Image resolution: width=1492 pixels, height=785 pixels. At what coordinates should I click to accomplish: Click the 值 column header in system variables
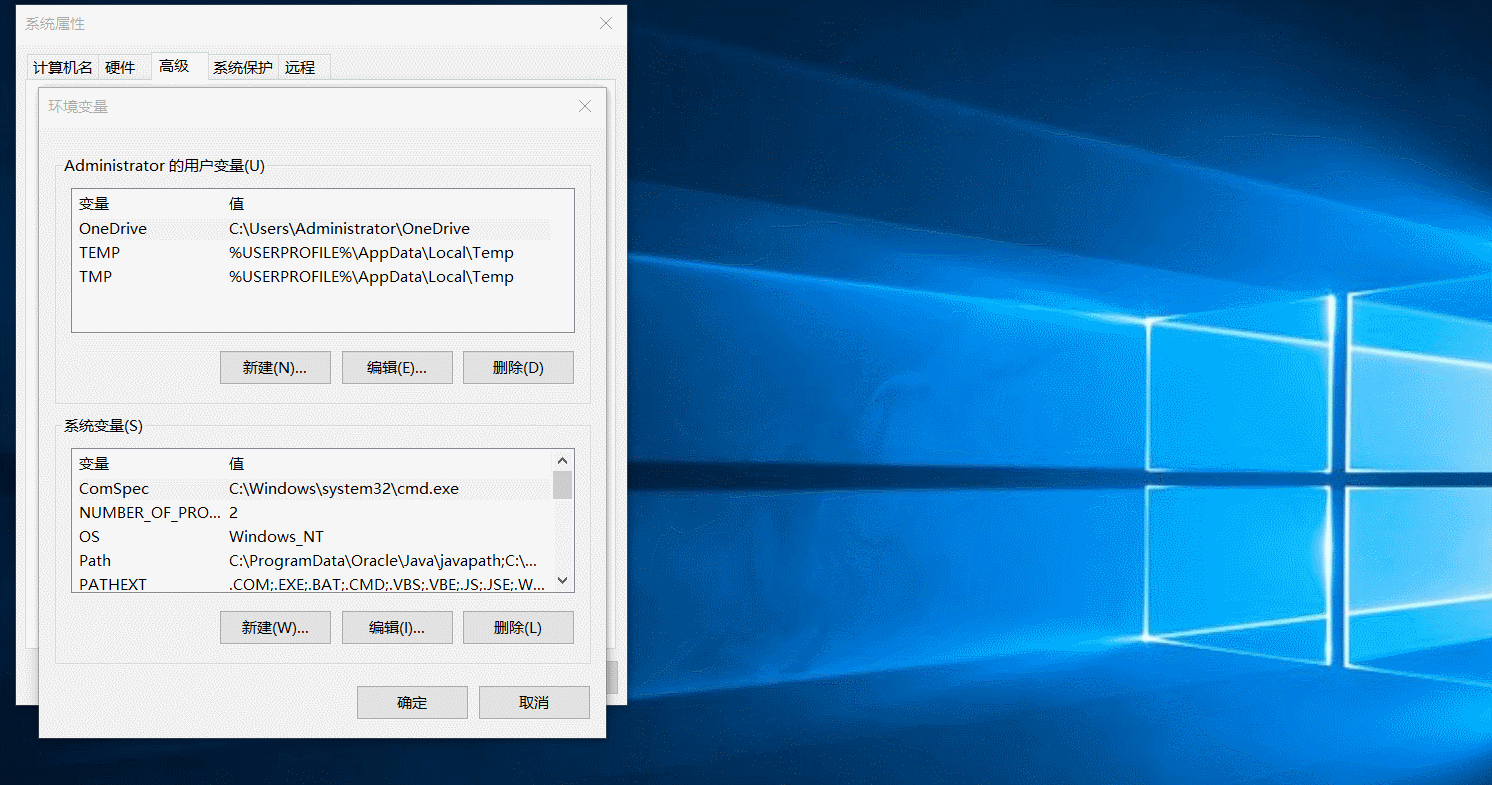pyautogui.click(x=237, y=464)
